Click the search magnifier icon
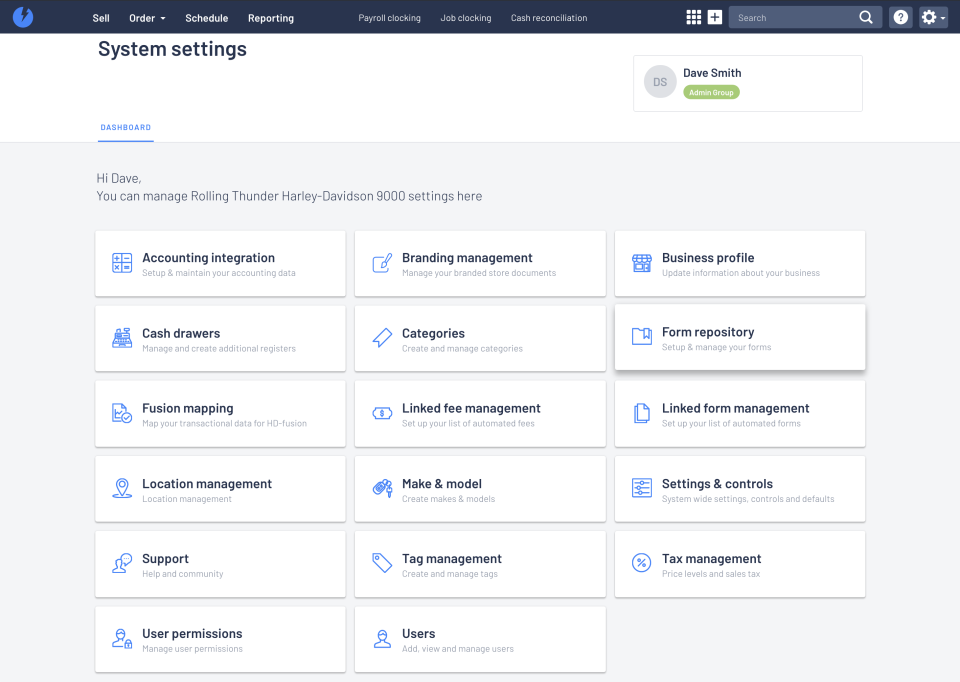Screen dimensions: 960x682 pyautogui.click(x=866, y=17)
